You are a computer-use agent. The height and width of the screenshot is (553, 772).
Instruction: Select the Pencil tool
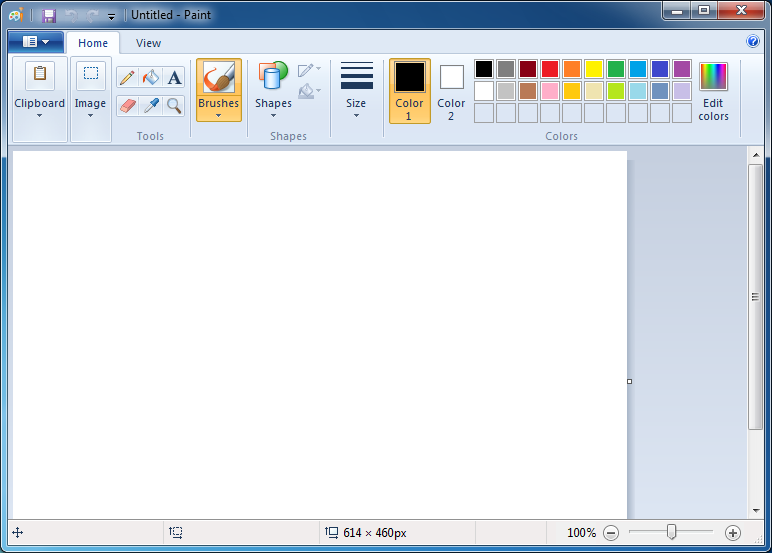pyautogui.click(x=127, y=78)
